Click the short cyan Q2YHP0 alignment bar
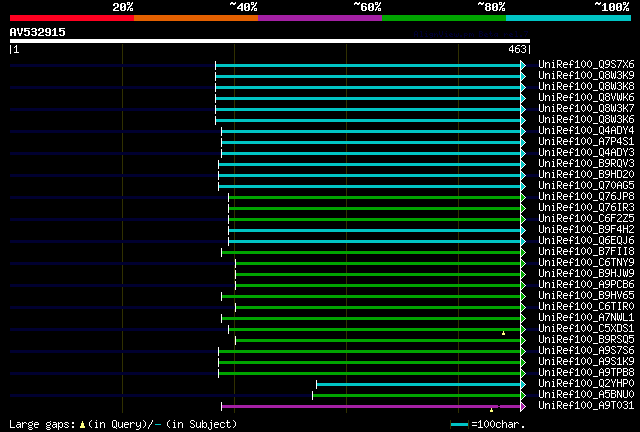The image size is (640, 432). tap(418, 384)
